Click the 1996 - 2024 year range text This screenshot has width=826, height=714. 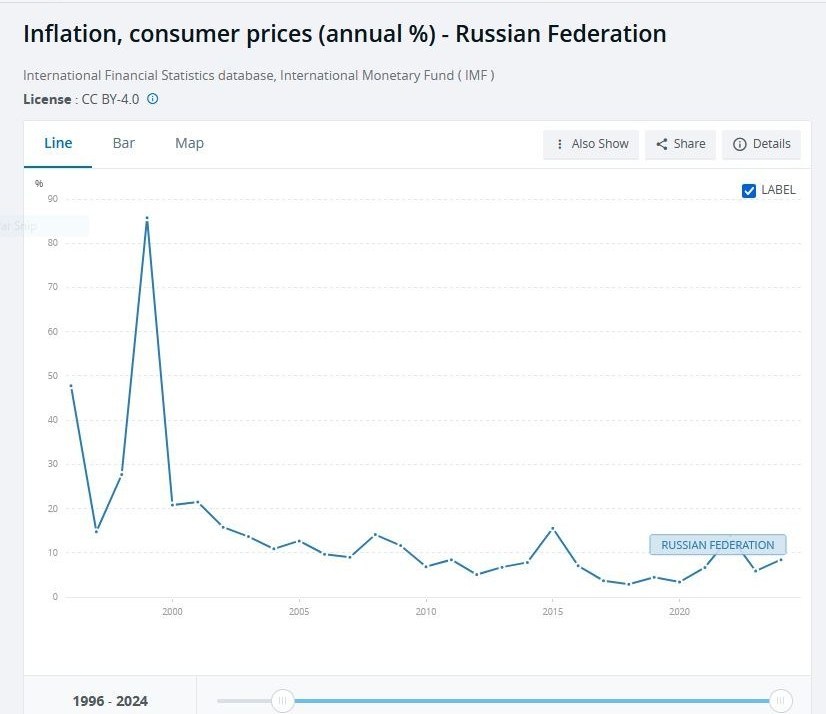click(x=110, y=701)
